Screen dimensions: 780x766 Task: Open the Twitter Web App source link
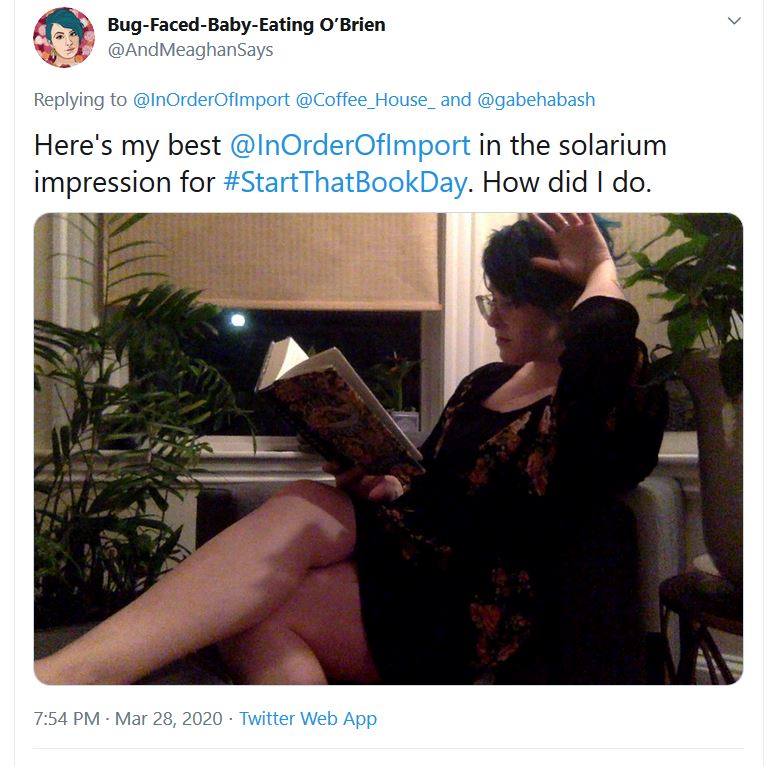pyautogui.click(x=308, y=719)
